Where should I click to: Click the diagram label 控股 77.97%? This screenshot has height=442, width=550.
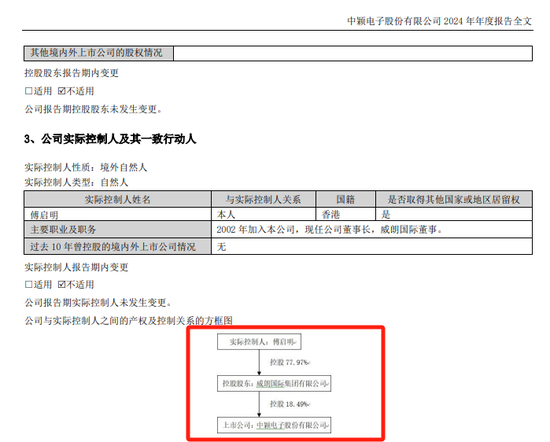pos(290,362)
